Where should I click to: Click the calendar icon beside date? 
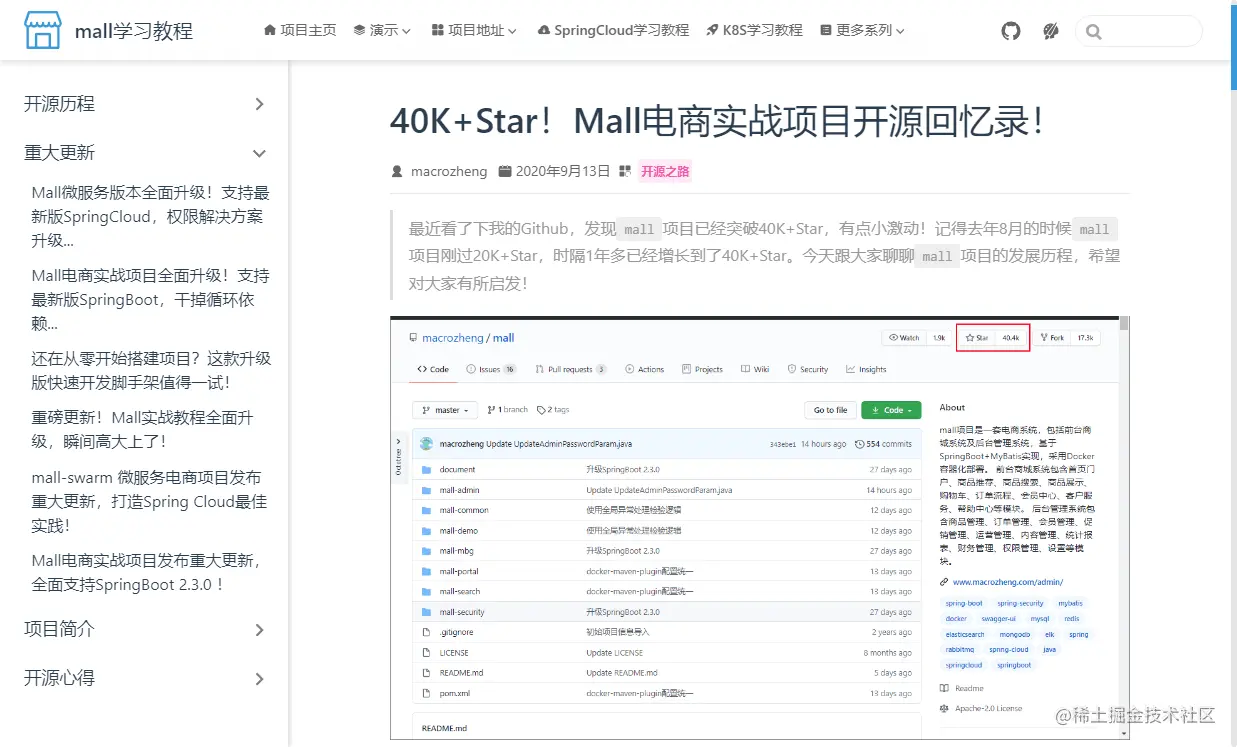click(505, 171)
